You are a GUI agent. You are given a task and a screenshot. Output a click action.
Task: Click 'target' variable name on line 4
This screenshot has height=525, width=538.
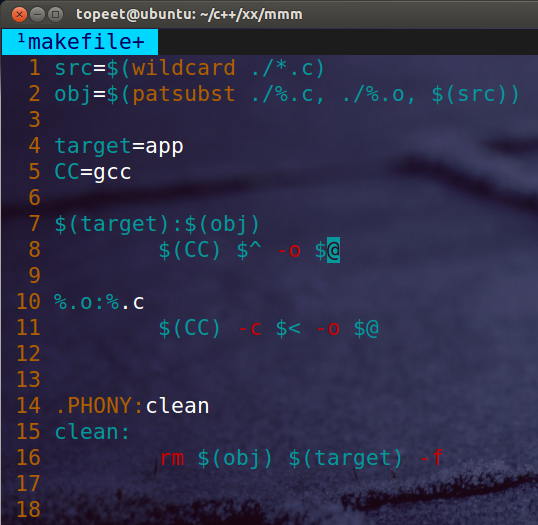coord(93,146)
